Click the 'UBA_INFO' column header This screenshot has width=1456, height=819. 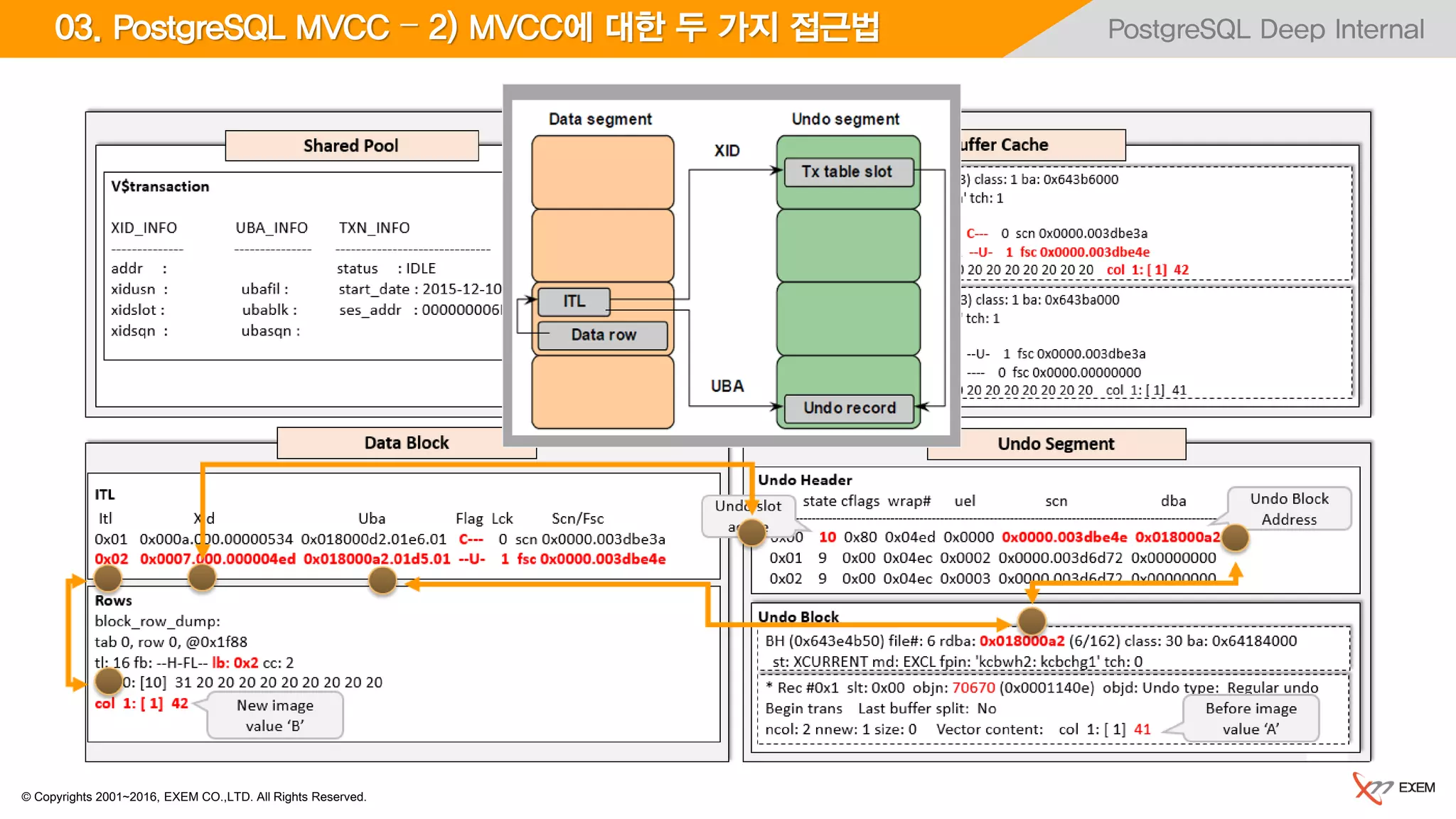tap(272, 227)
